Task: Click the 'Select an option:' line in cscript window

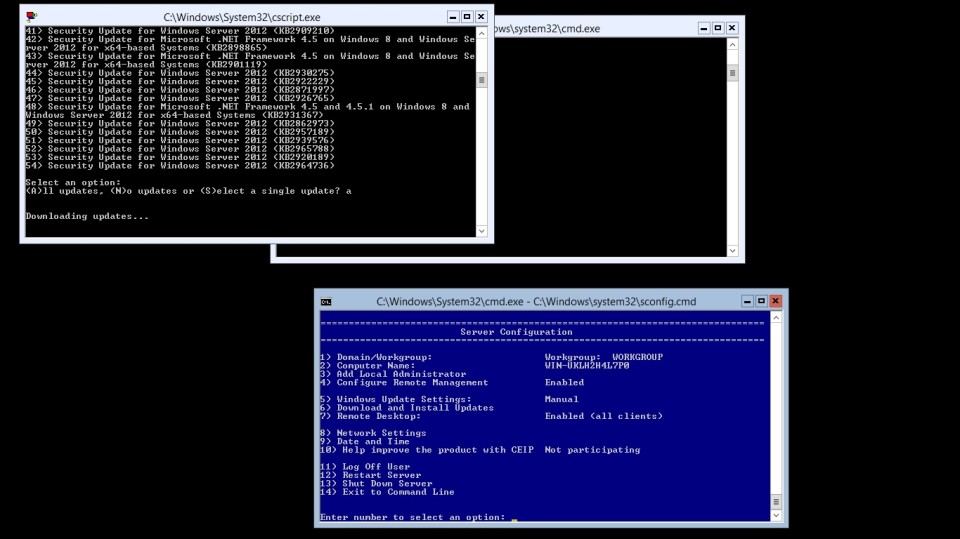Action: click(x=73, y=183)
